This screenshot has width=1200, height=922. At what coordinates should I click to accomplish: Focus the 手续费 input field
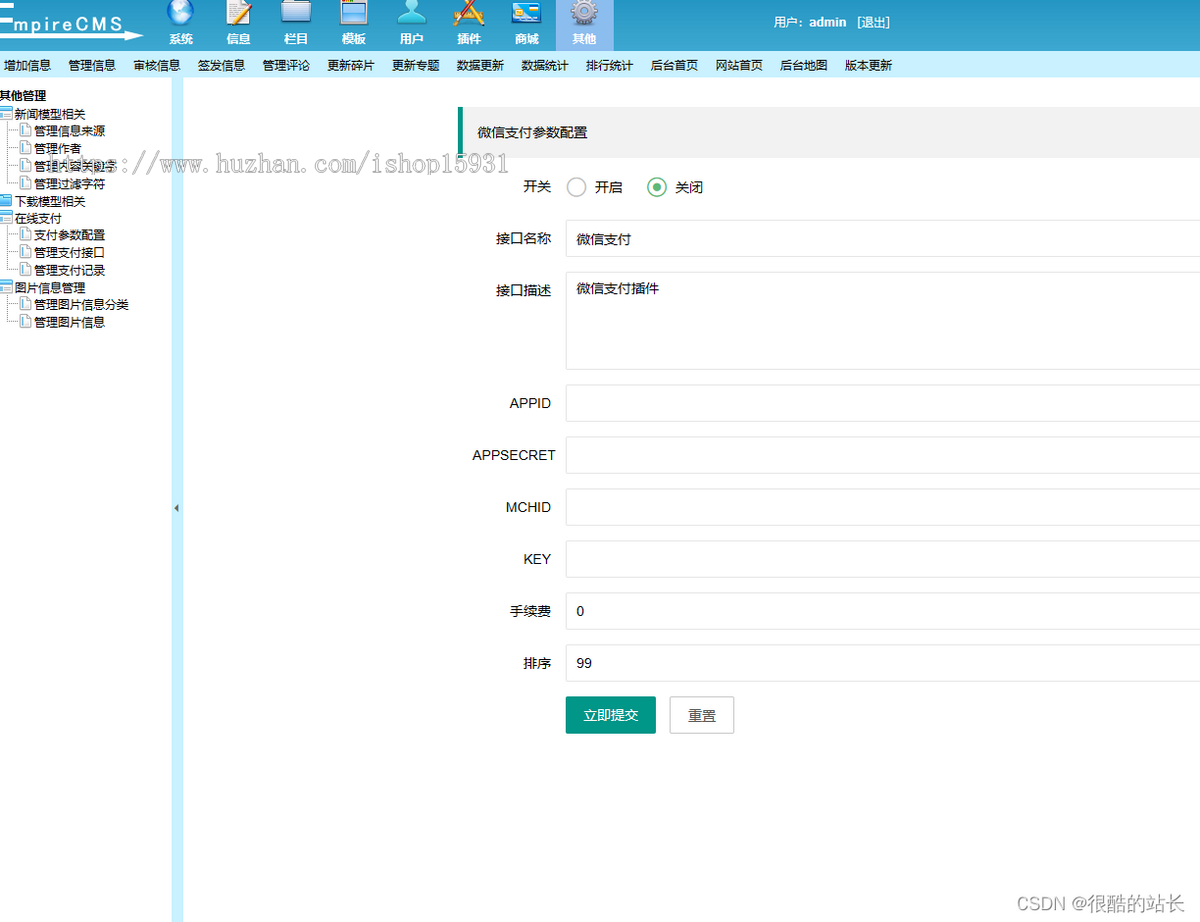point(883,611)
